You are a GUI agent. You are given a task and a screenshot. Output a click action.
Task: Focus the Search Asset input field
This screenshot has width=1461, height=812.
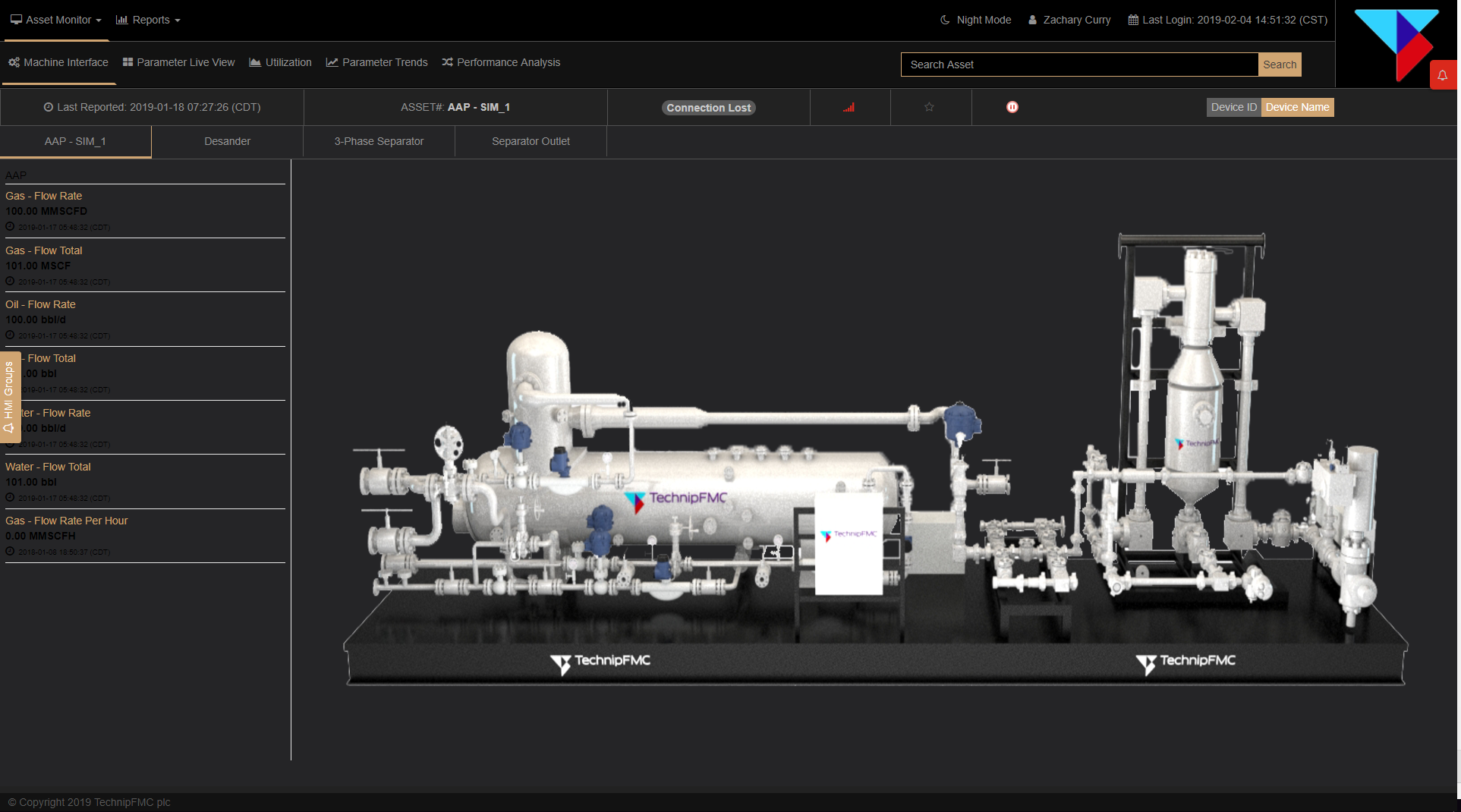coord(1079,65)
